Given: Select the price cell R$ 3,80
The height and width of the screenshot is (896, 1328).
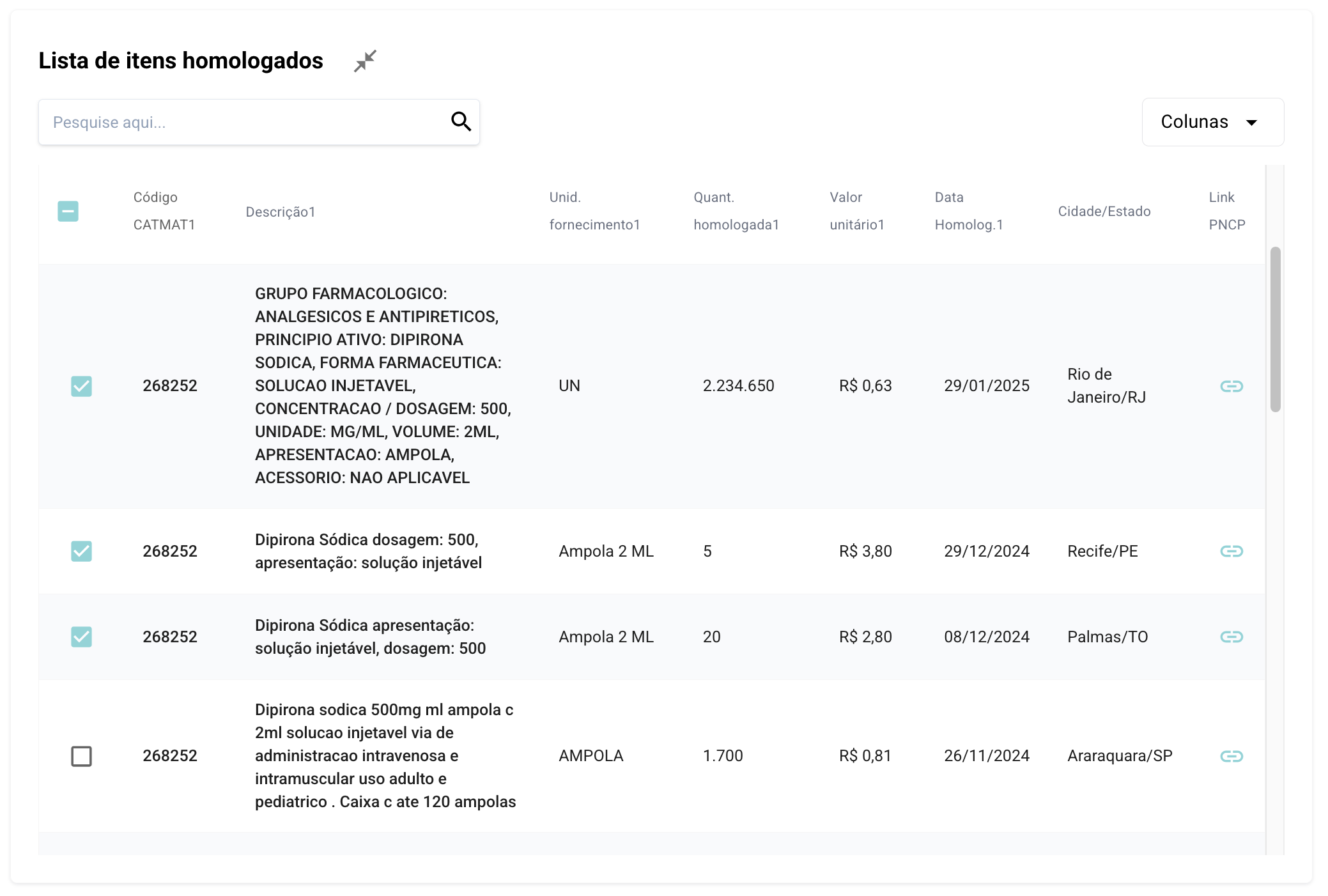Looking at the screenshot, I should pyautogui.click(x=865, y=551).
